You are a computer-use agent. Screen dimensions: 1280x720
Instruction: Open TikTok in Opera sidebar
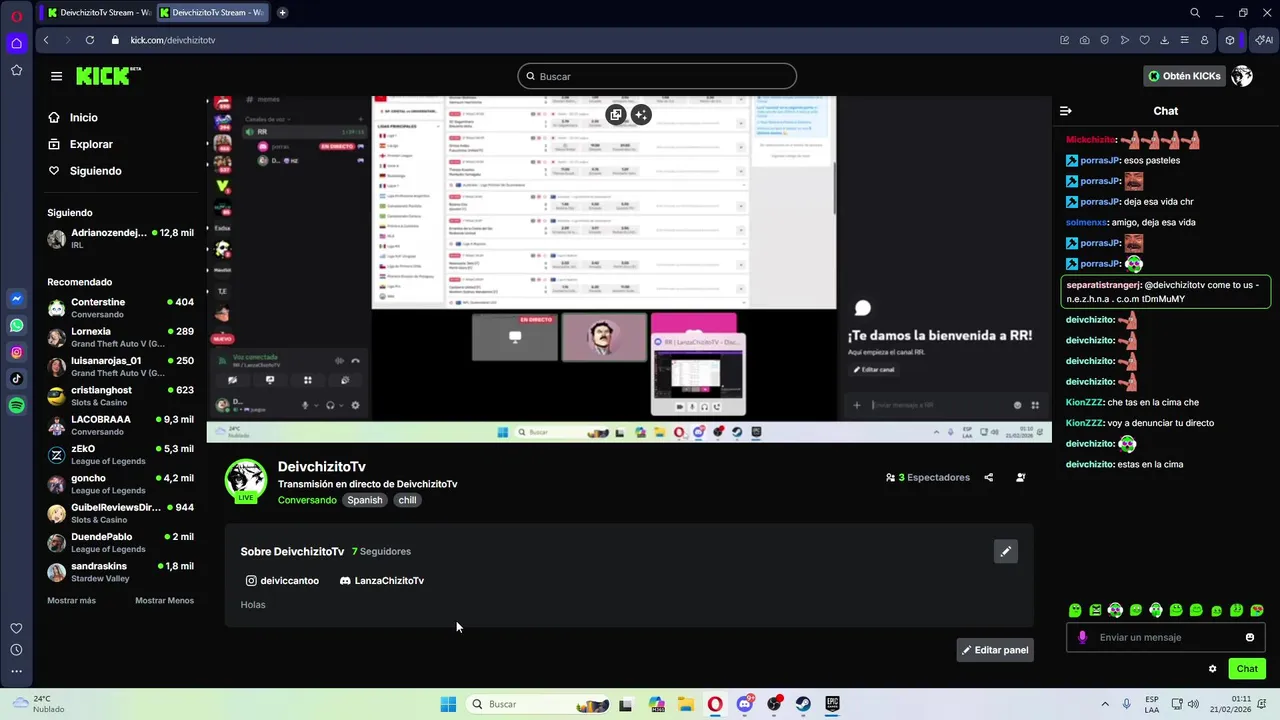(x=16, y=378)
